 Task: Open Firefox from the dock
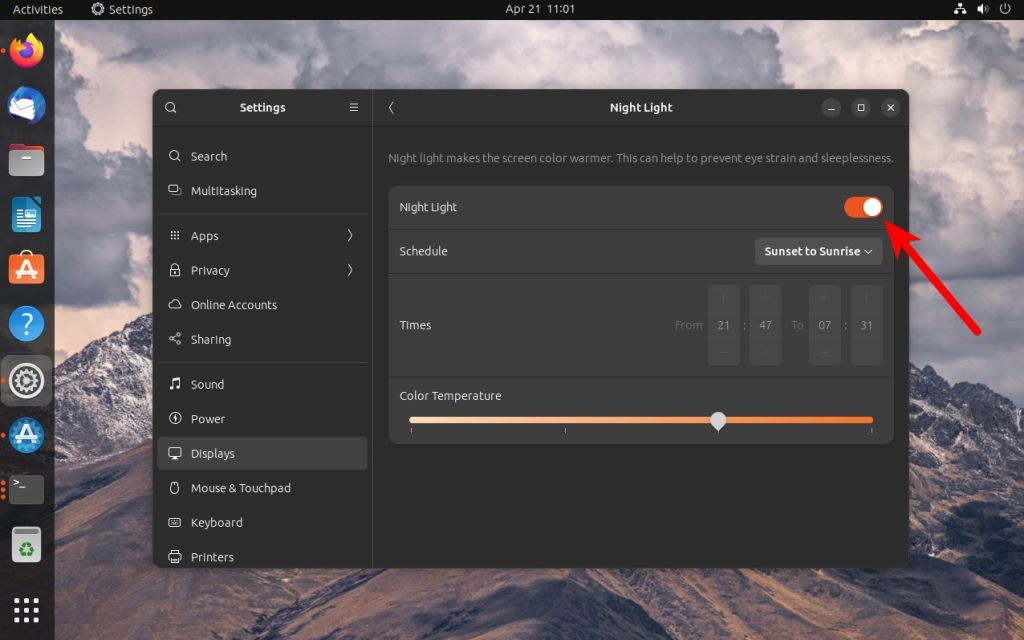coord(26,50)
